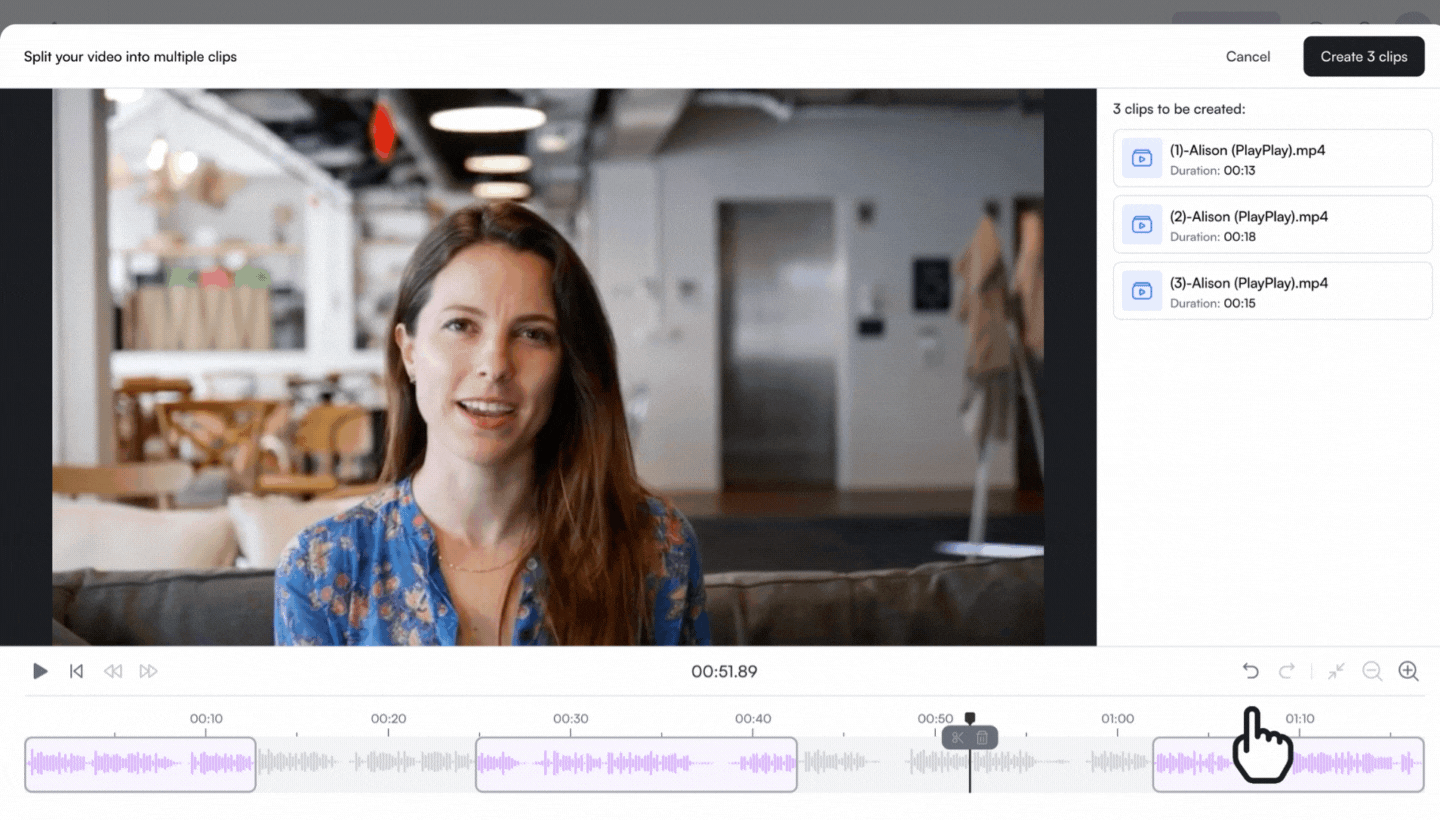
Task: Fit the timeline to the view
Action: (x=1336, y=671)
